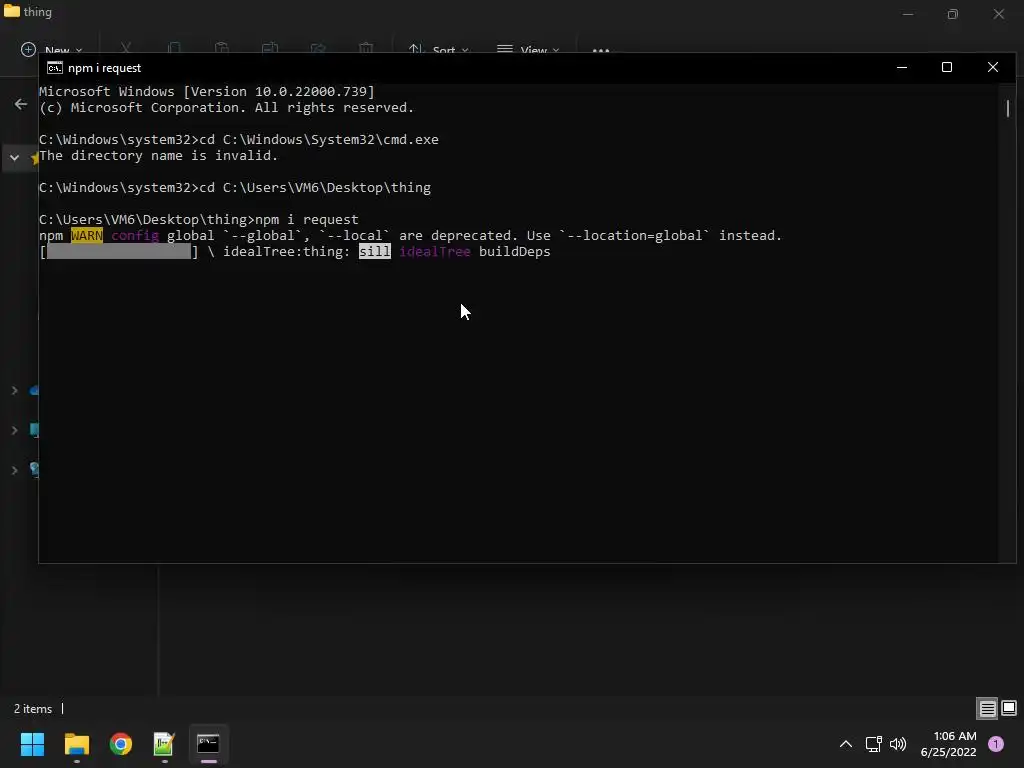This screenshot has width=1024, height=768.
Task: Show hidden system tray icons
Action: tap(846, 744)
